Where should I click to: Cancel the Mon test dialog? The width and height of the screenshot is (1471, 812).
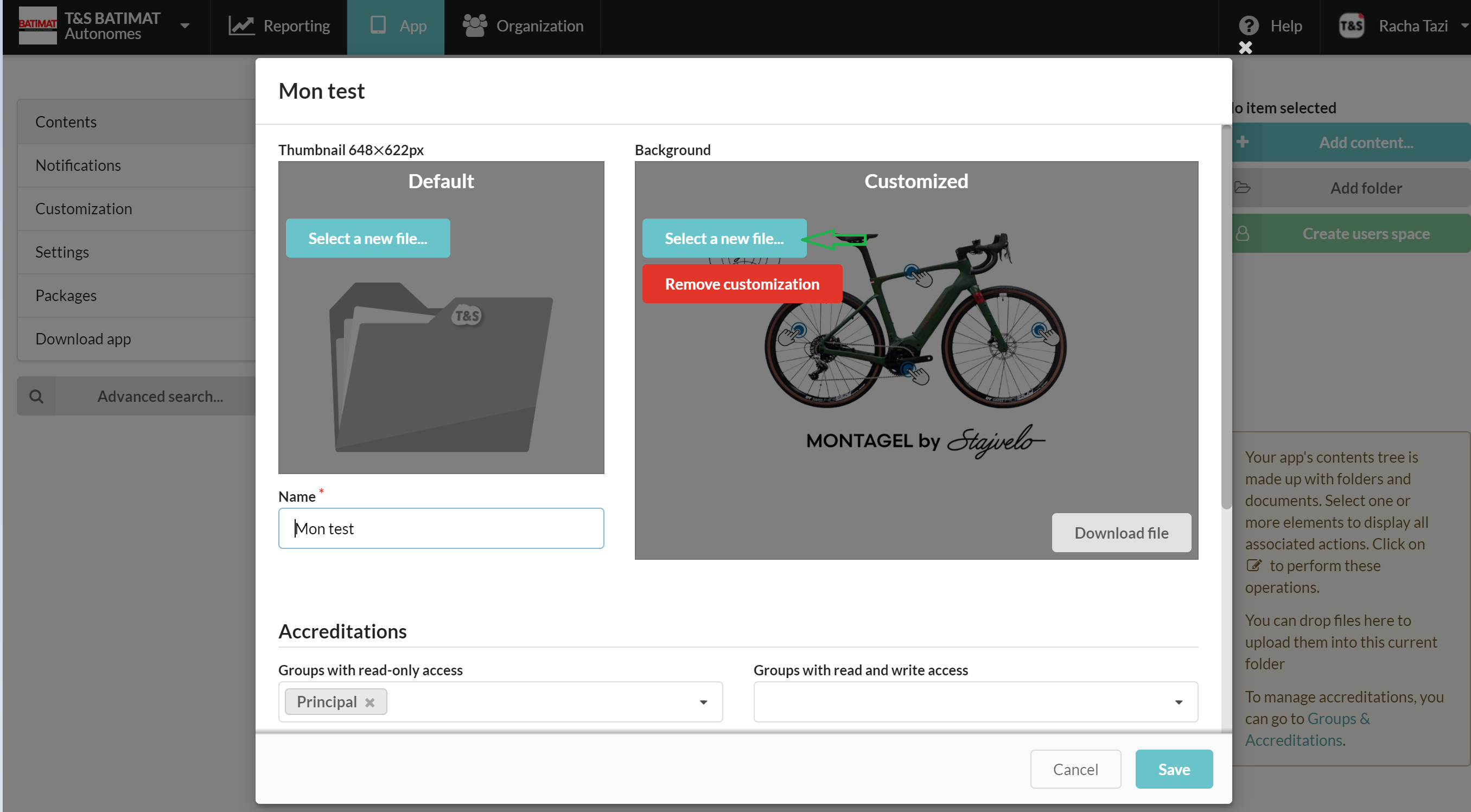click(1075, 769)
